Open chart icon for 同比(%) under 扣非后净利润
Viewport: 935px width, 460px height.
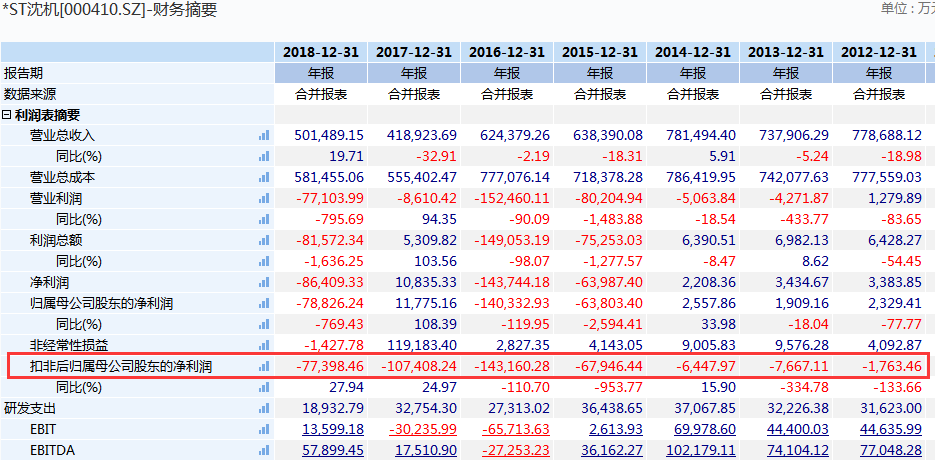(x=264, y=387)
